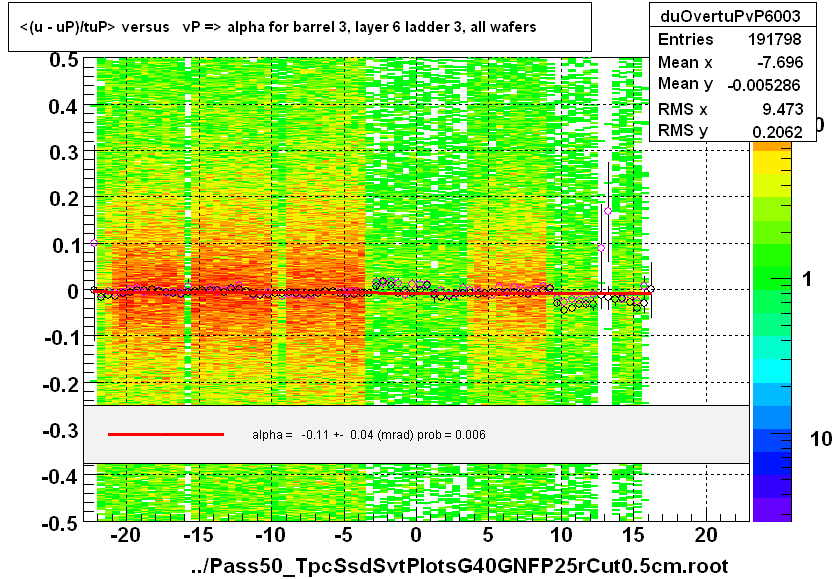Click the magenta outlier marker near 0.17
Screen dimensions: 833x579
[608, 211]
